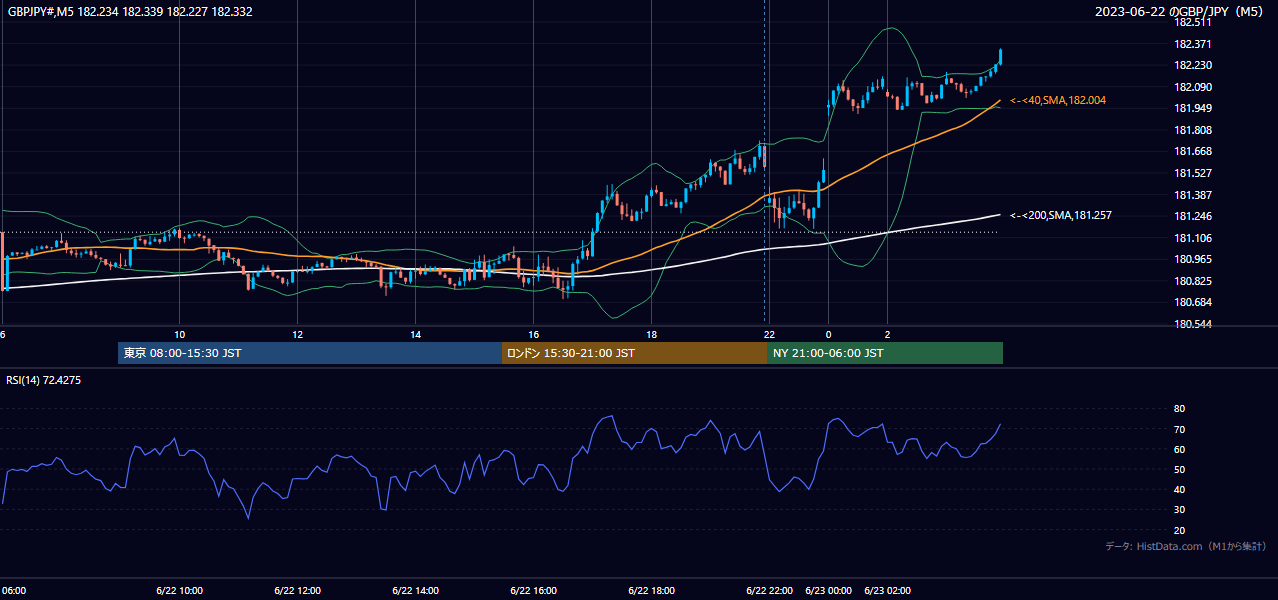
Task: Click the RSI(14) 72.4275 indicator label
Action: pos(44,380)
